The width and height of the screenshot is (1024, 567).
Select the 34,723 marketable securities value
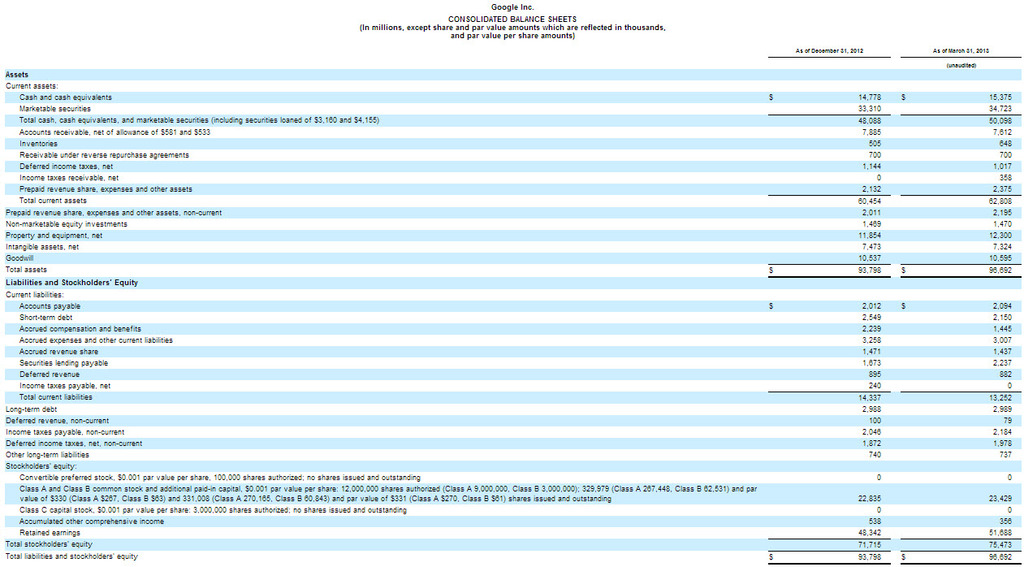pos(1000,108)
